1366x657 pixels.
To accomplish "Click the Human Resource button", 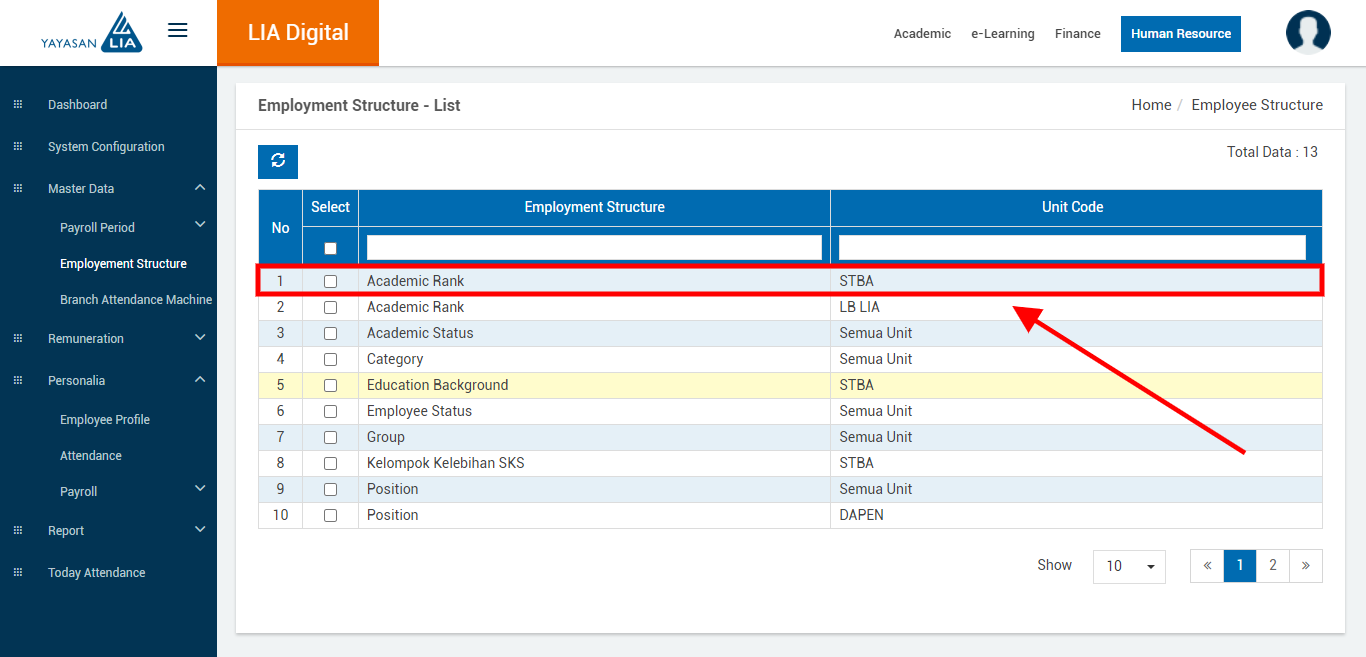I will coord(1180,34).
